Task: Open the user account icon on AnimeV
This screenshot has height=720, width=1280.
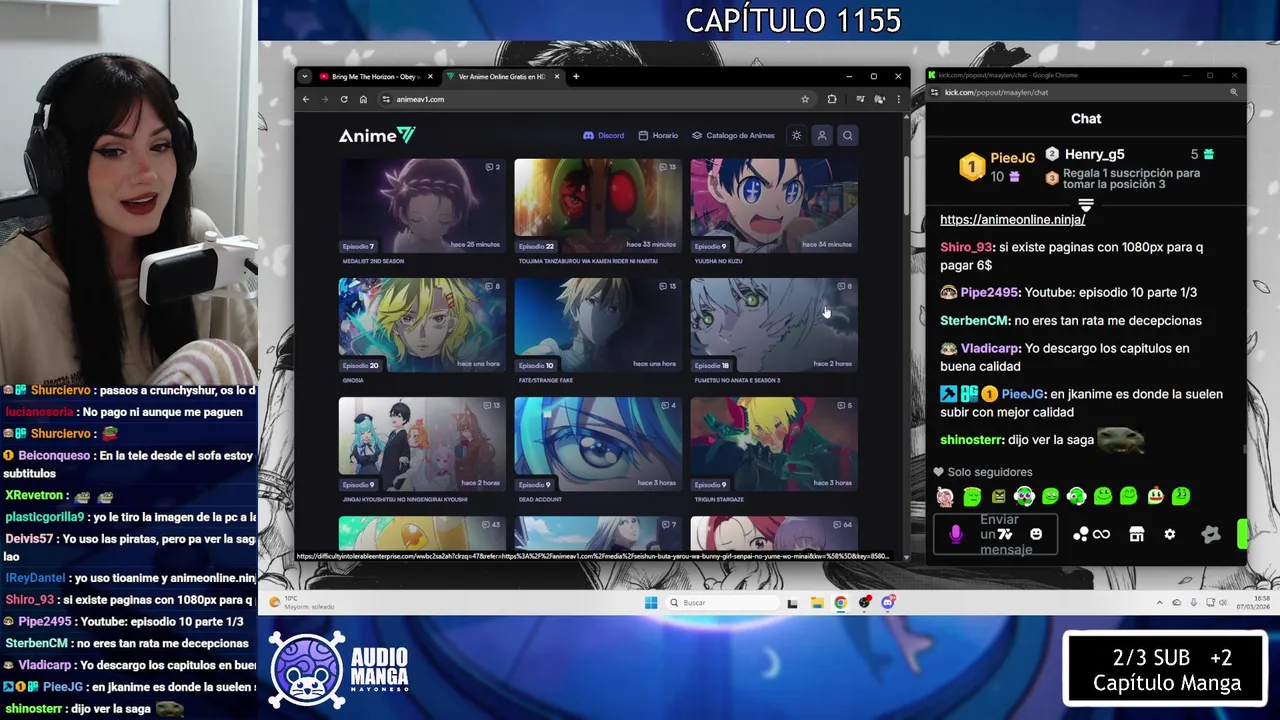Action: coord(821,136)
